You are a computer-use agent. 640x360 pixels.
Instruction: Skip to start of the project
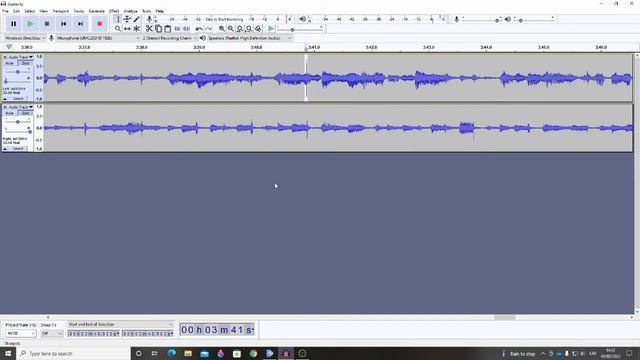pyautogui.click(x=64, y=24)
